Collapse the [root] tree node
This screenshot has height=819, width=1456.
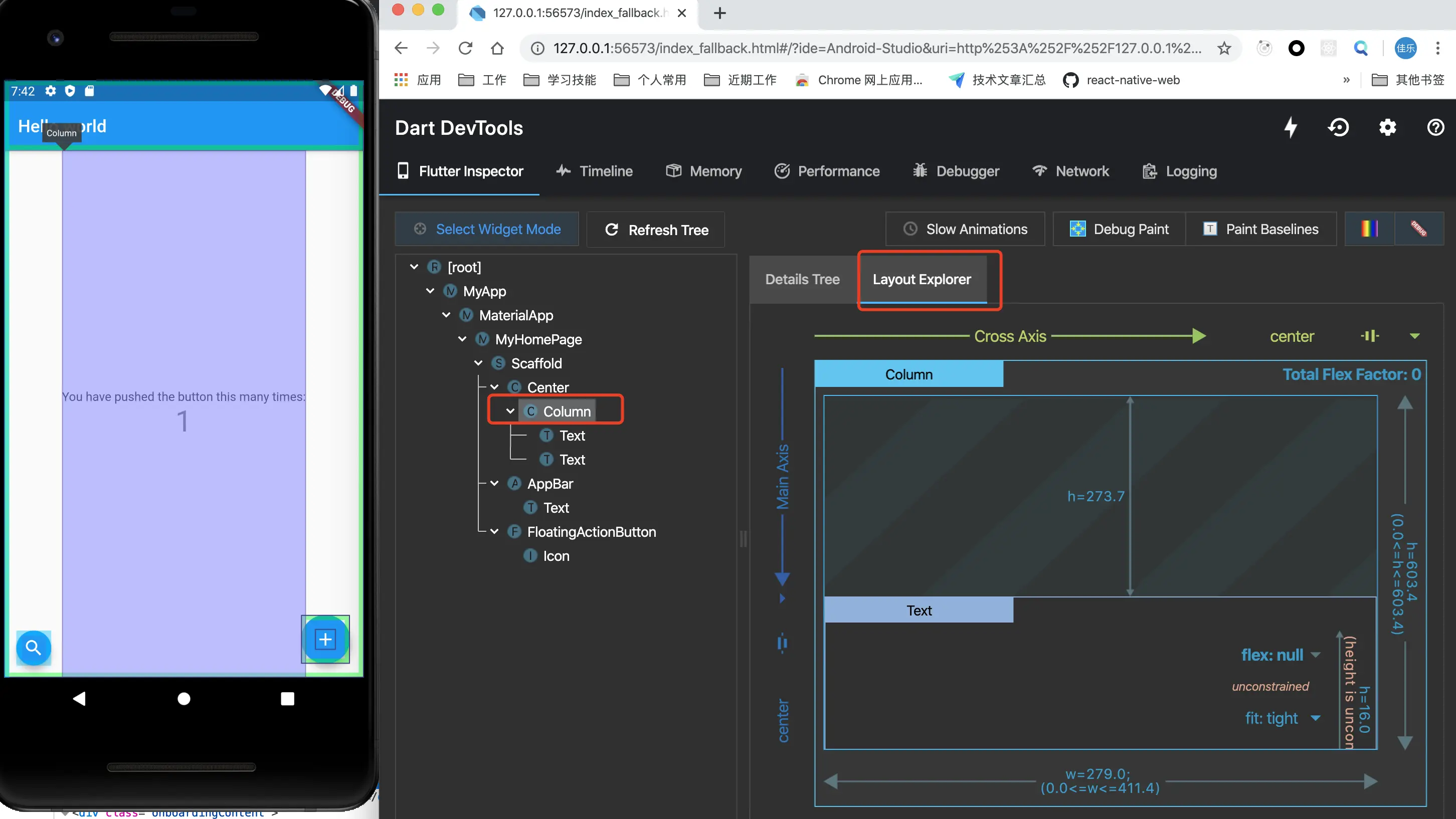[x=414, y=267]
